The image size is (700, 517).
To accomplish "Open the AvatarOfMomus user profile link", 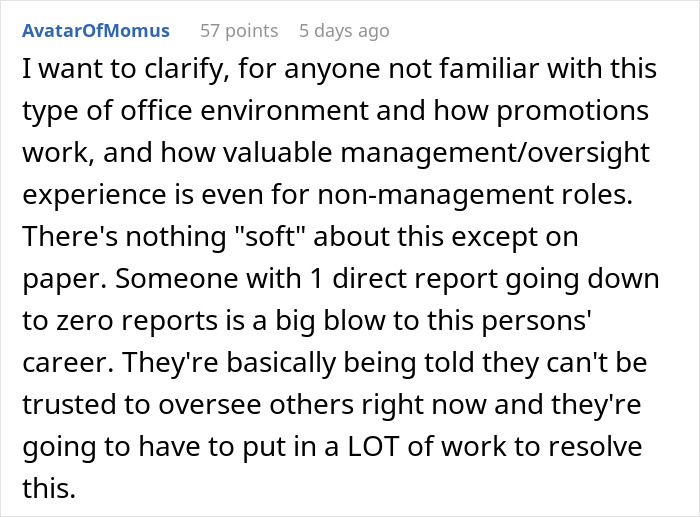I will point(96,31).
